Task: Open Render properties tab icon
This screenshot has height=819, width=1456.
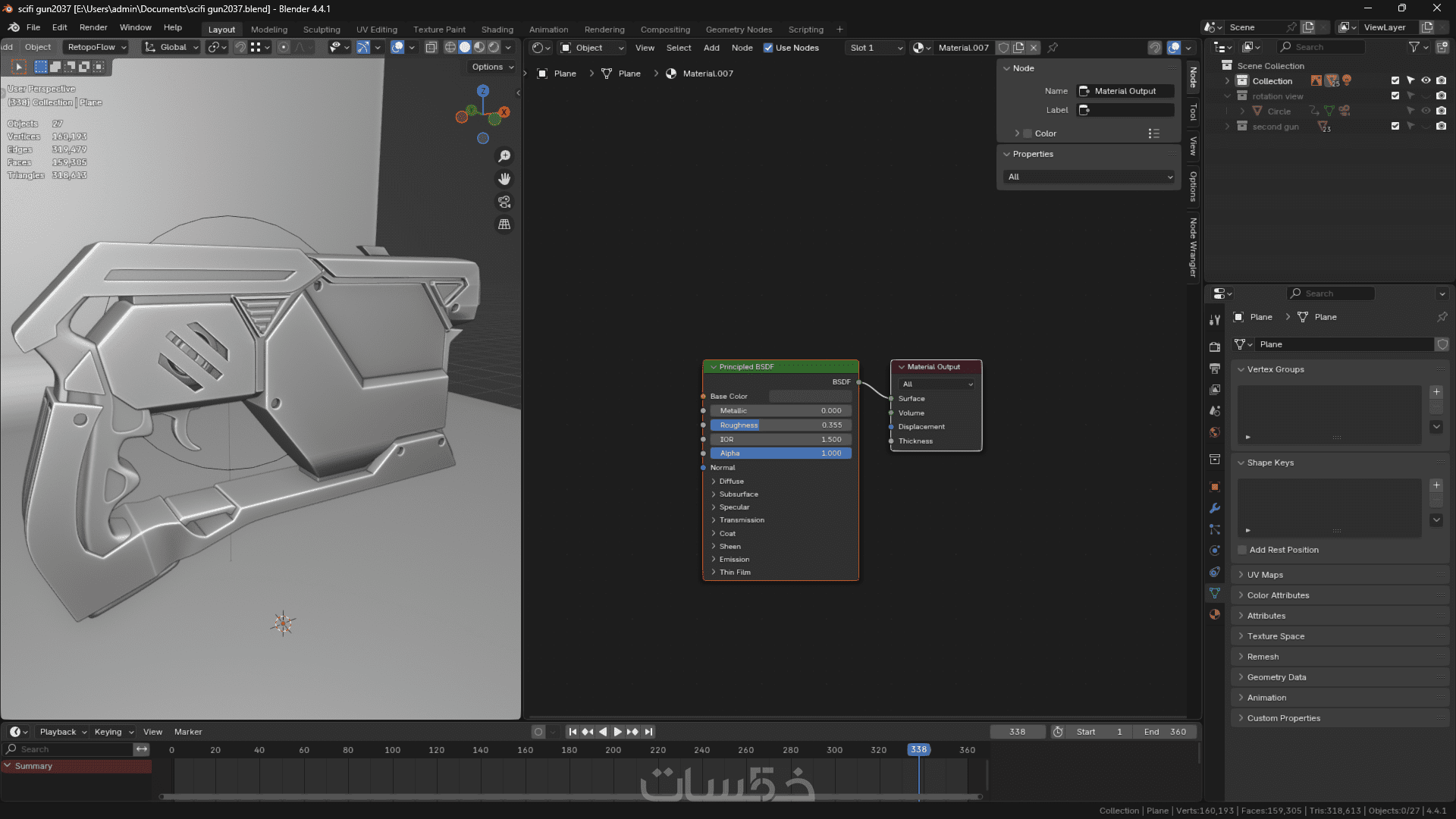Action: (x=1215, y=347)
